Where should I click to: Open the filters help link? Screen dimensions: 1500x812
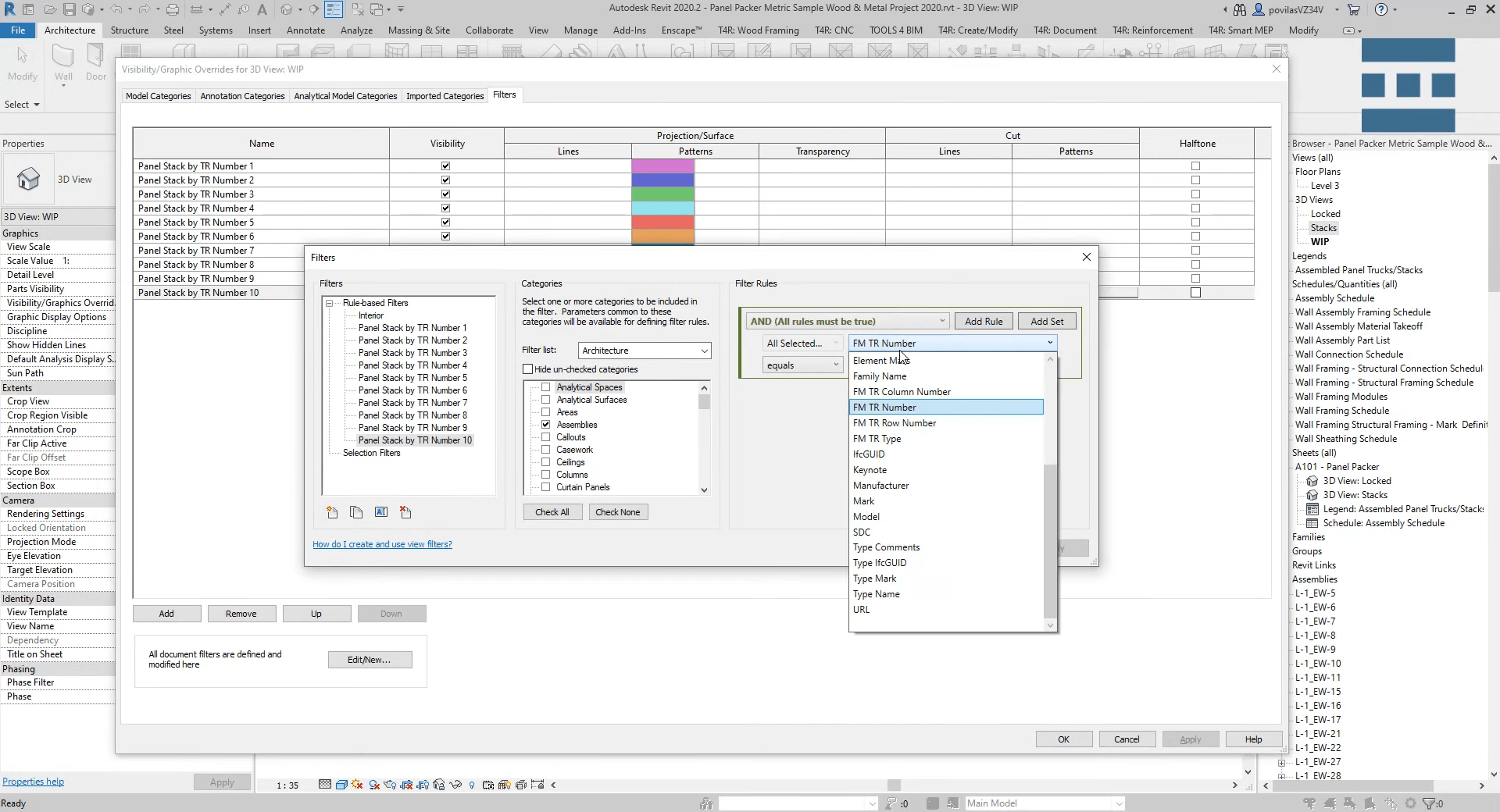[382, 544]
